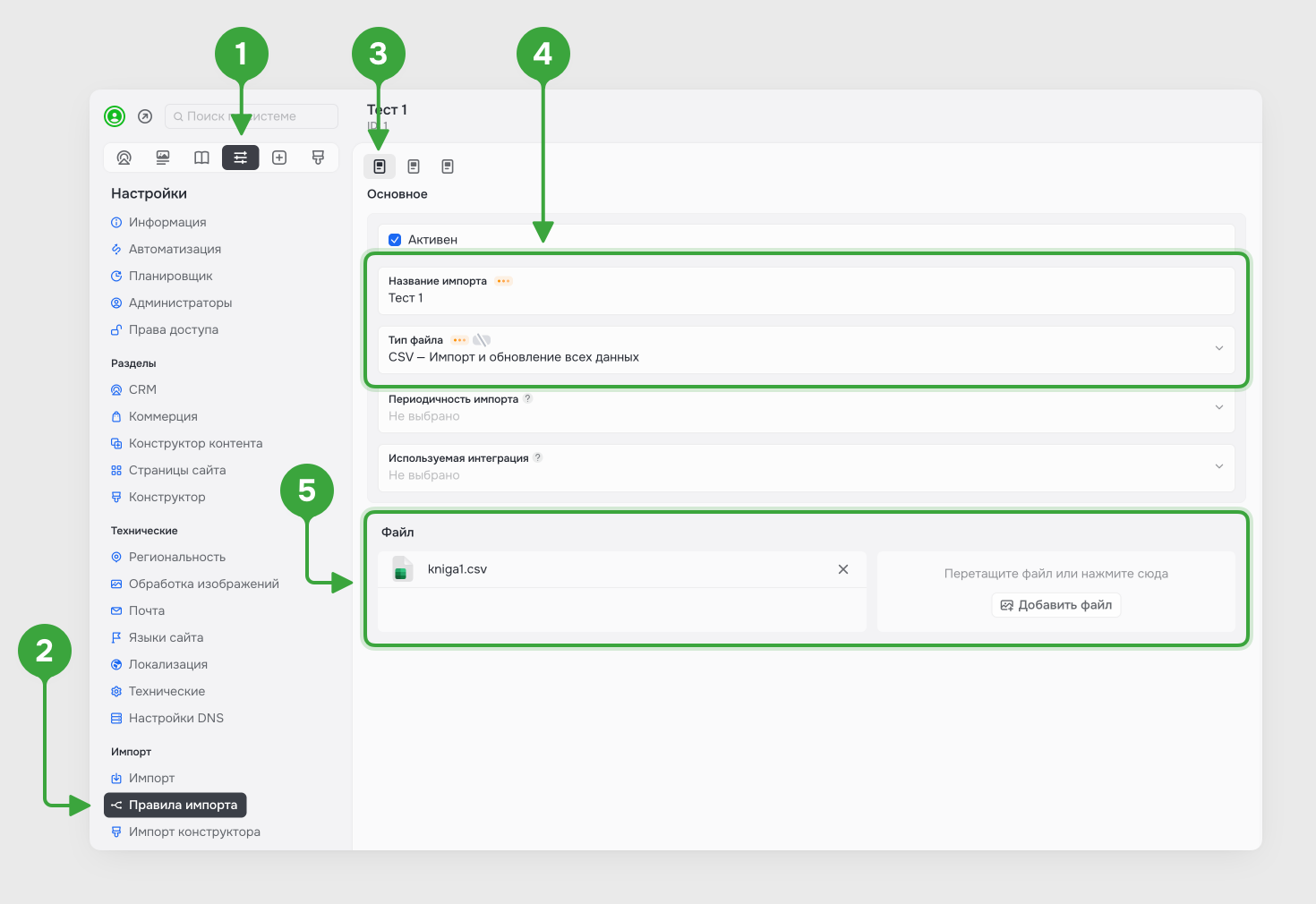Open the third document tab icon
Screen dimensions: 1316x904
448,166
